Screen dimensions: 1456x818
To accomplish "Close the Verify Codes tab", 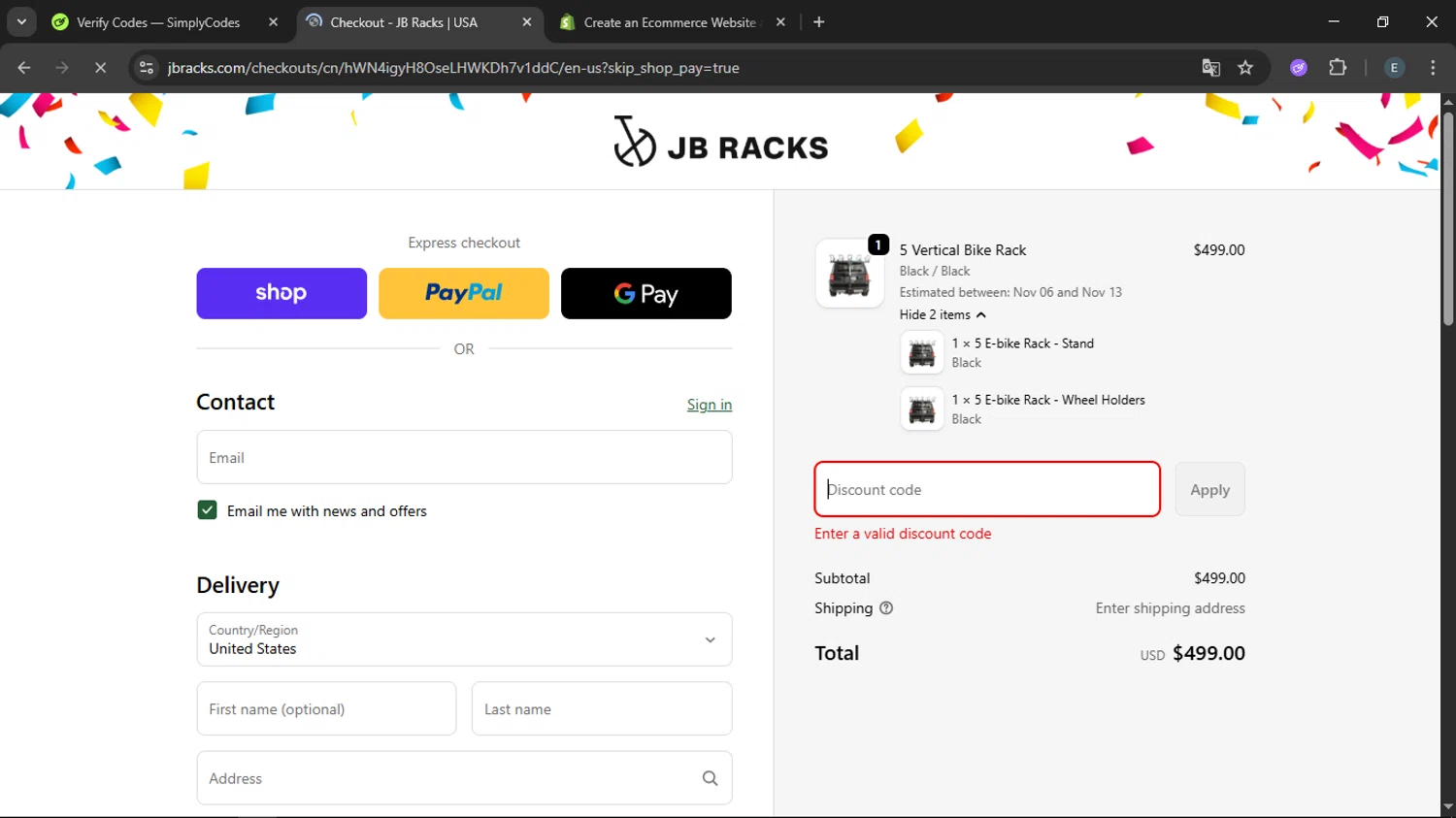I will pos(273,22).
